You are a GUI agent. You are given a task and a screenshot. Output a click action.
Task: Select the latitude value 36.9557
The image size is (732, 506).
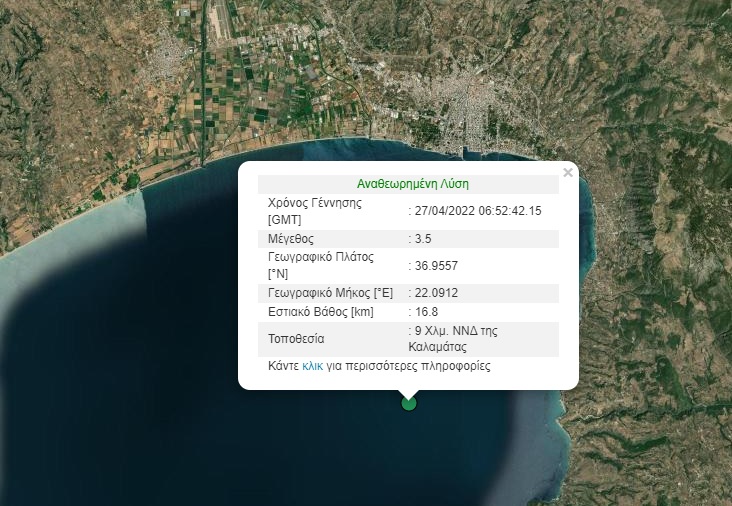pos(436,266)
